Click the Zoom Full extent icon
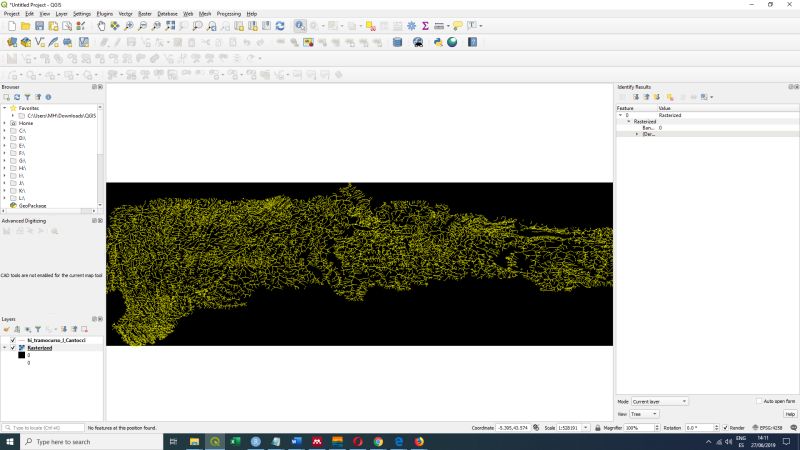The image size is (800, 450). tap(170, 26)
